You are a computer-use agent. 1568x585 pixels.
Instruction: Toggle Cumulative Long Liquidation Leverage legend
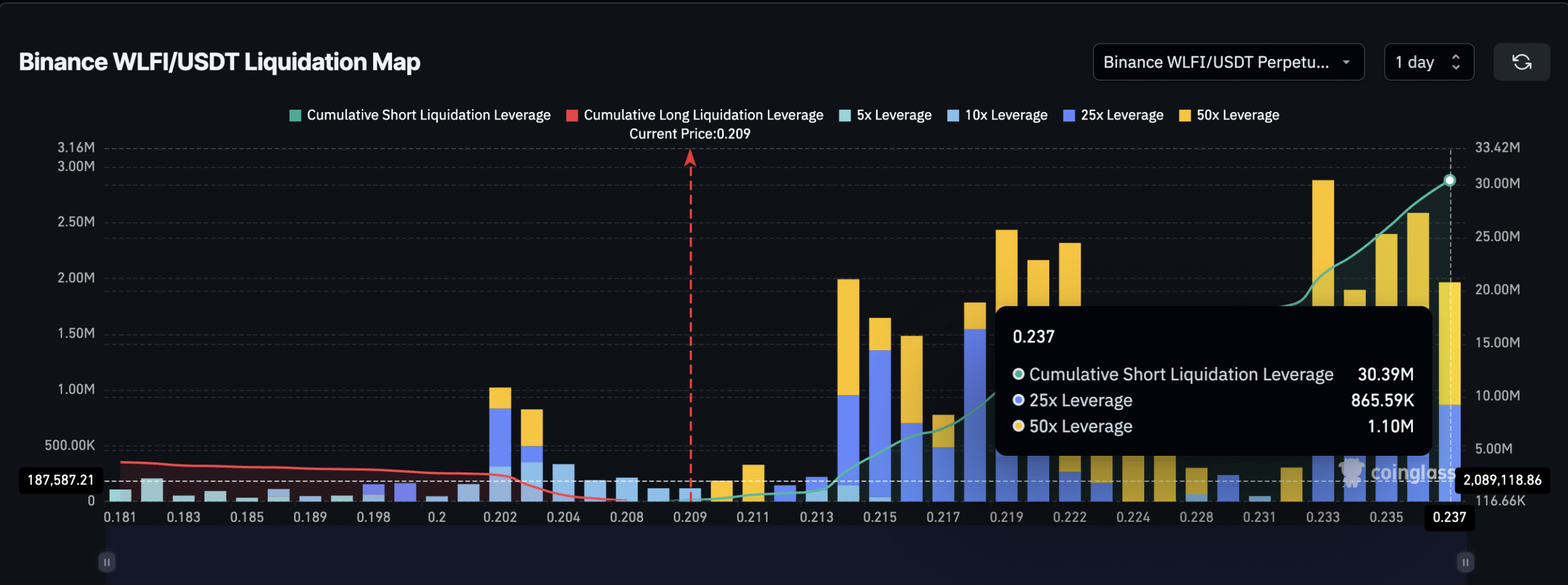coord(695,115)
